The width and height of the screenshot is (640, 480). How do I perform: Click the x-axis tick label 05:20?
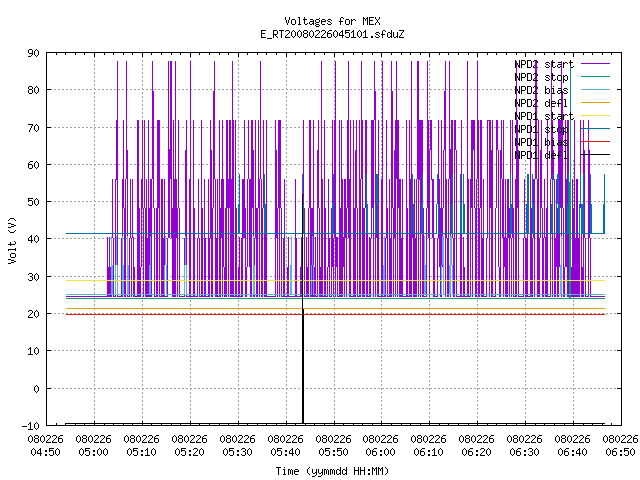click(189, 452)
